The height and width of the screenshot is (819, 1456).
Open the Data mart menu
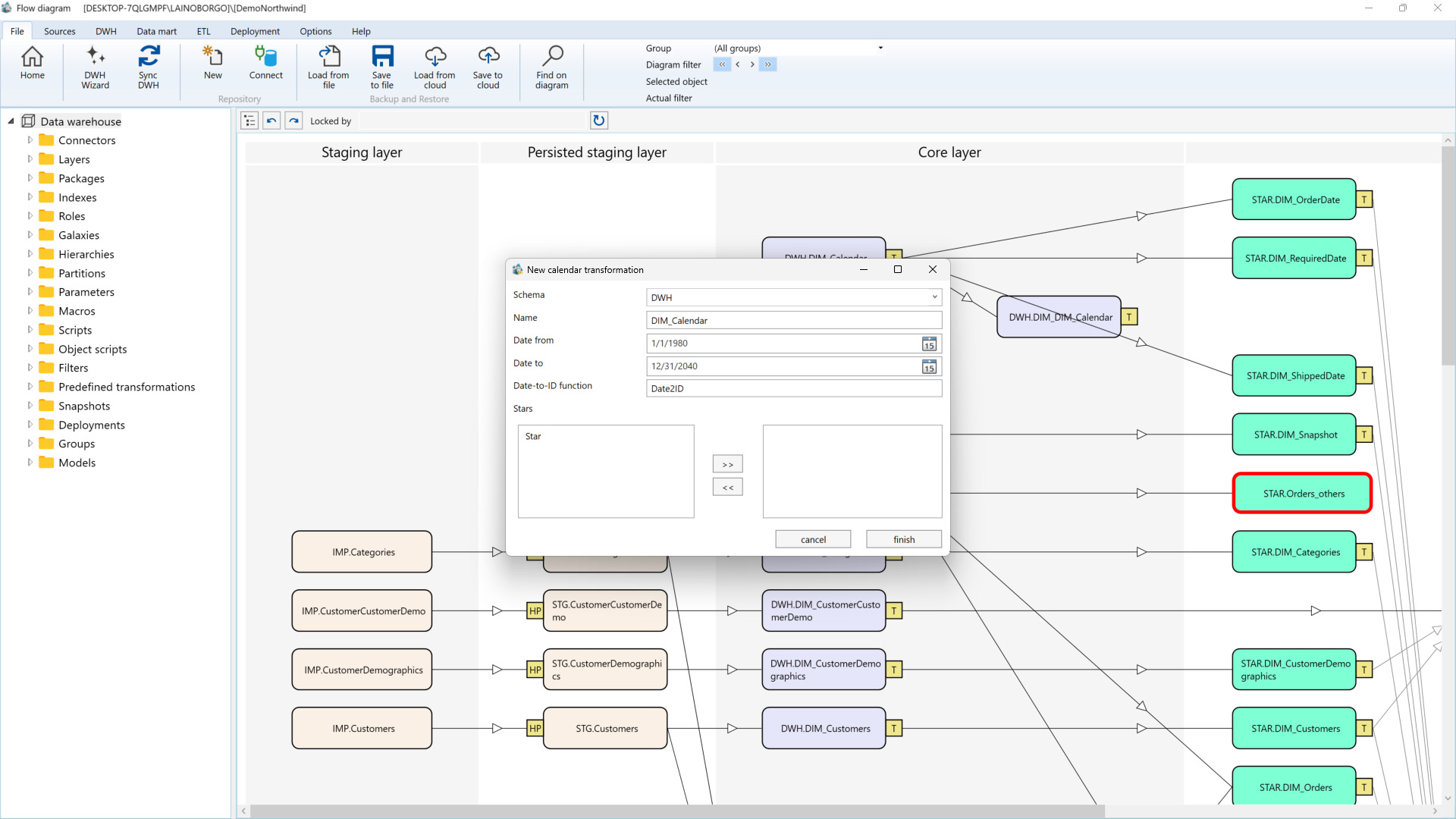[x=157, y=31]
